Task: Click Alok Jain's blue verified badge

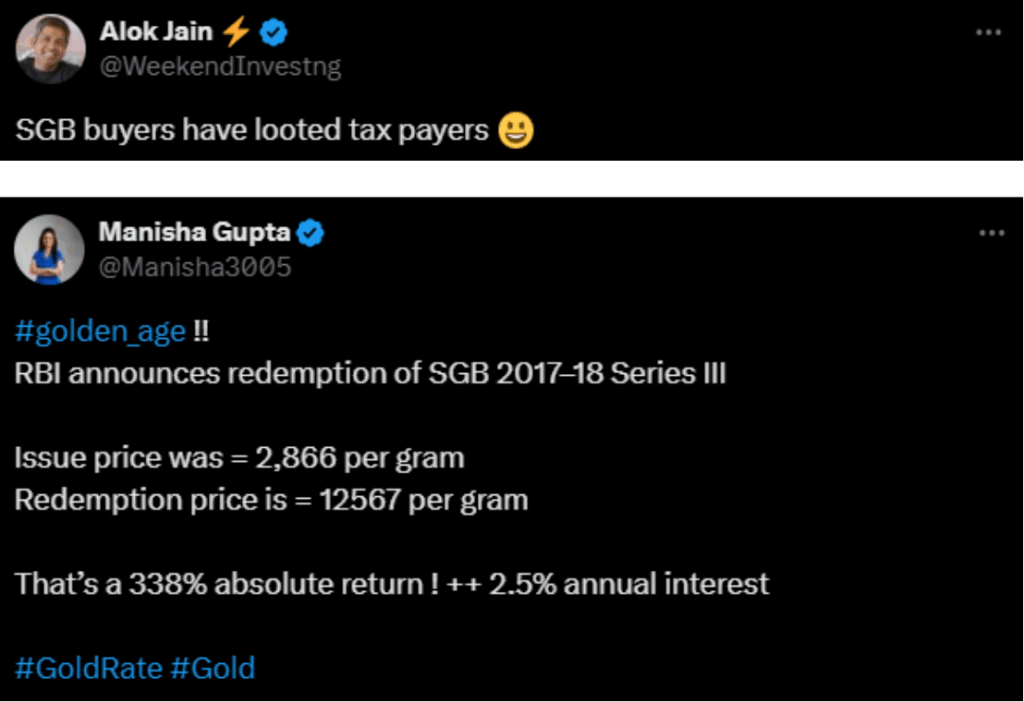Action: coord(273,33)
